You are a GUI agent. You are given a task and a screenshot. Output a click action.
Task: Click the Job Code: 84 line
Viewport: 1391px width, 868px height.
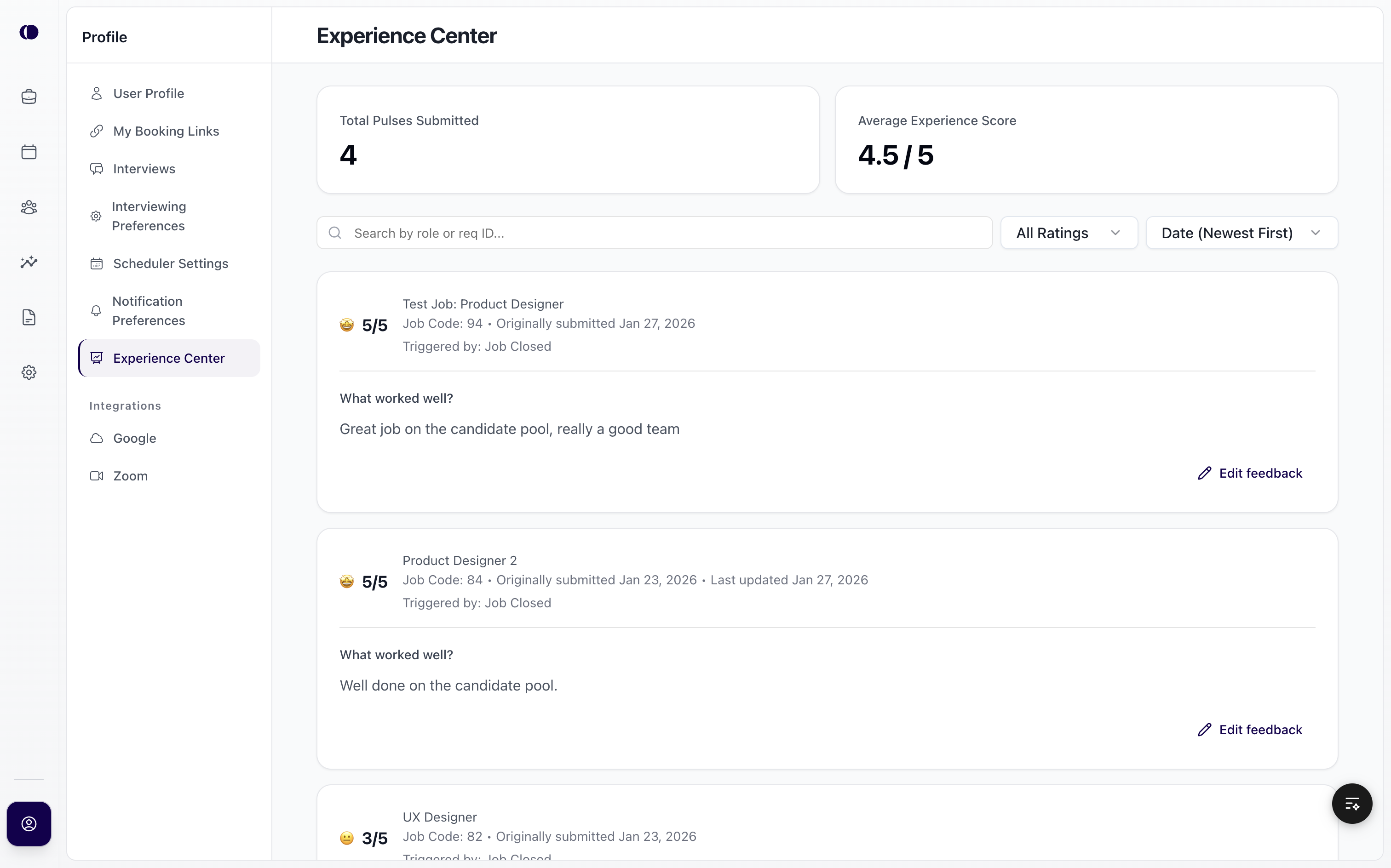[x=635, y=580]
